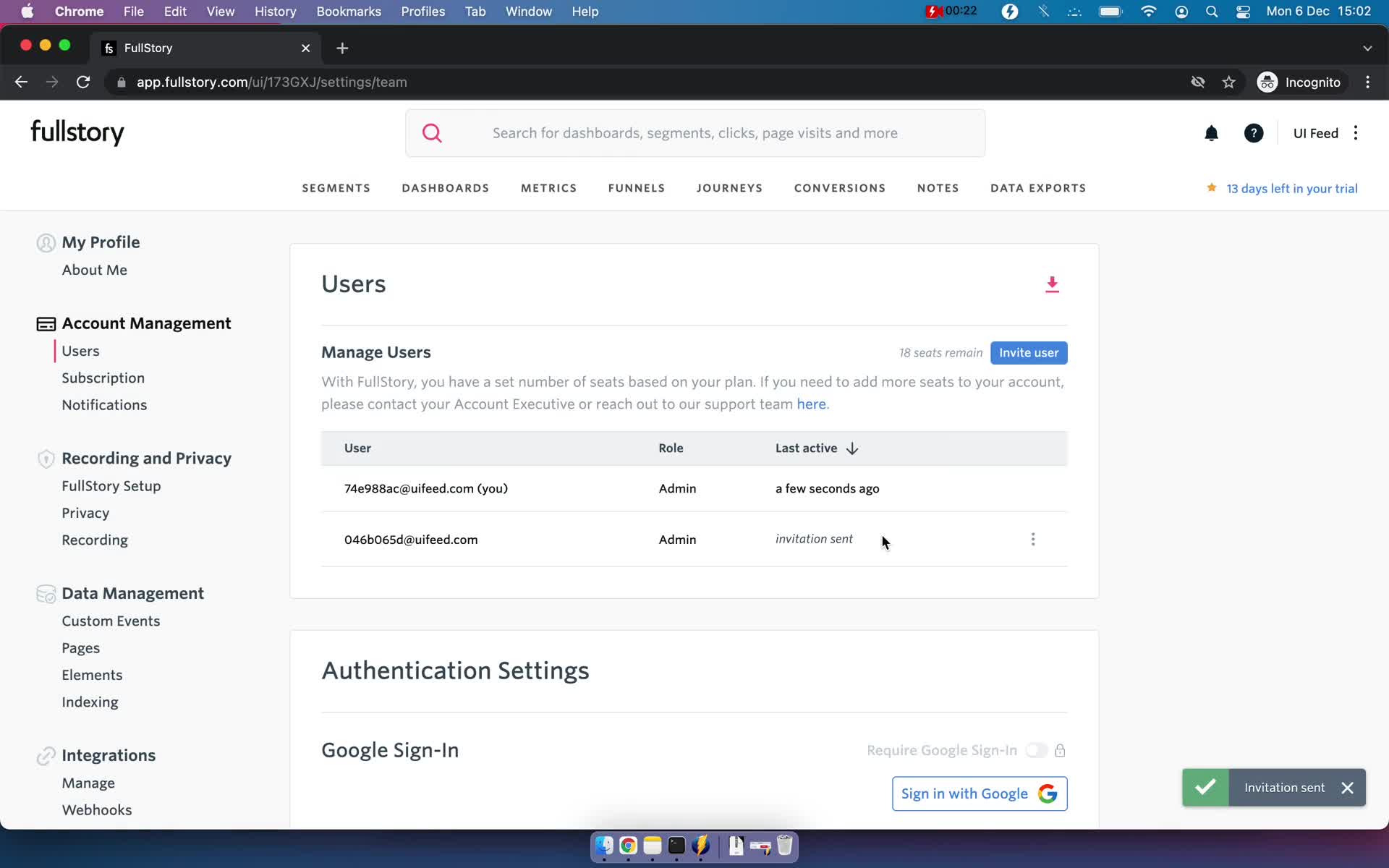The height and width of the screenshot is (868, 1389).
Task: Go back in browser history
Action: coord(21,82)
